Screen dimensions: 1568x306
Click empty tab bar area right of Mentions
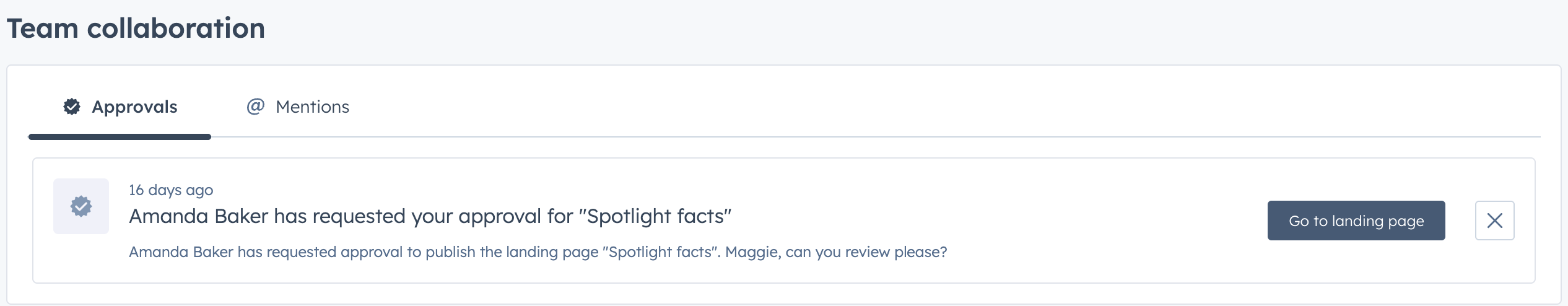929,107
